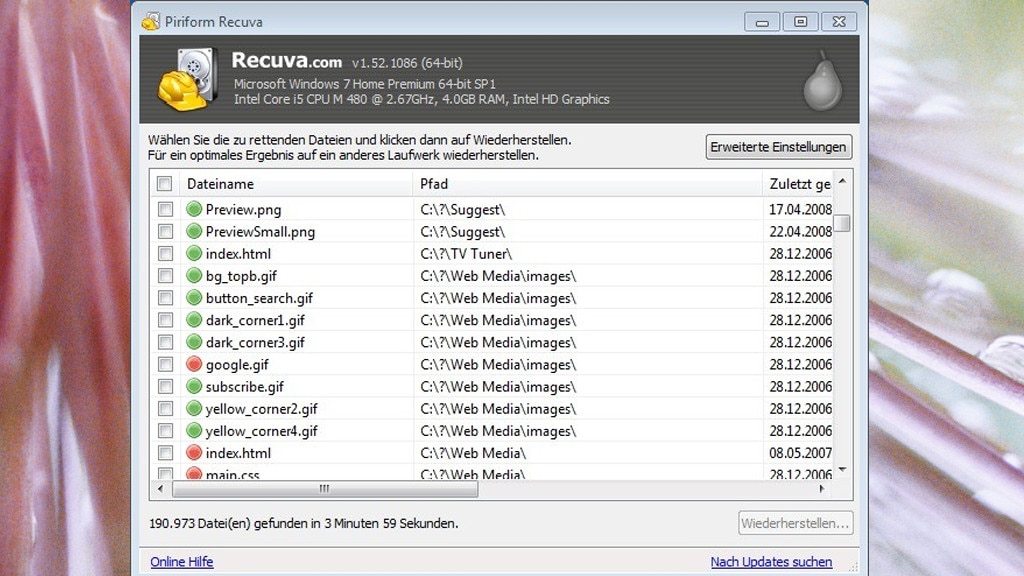This screenshot has width=1024, height=576.
Task: Select the index.html name in TV Tuner row
Action: pyautogui.click(x=238, y=254)
